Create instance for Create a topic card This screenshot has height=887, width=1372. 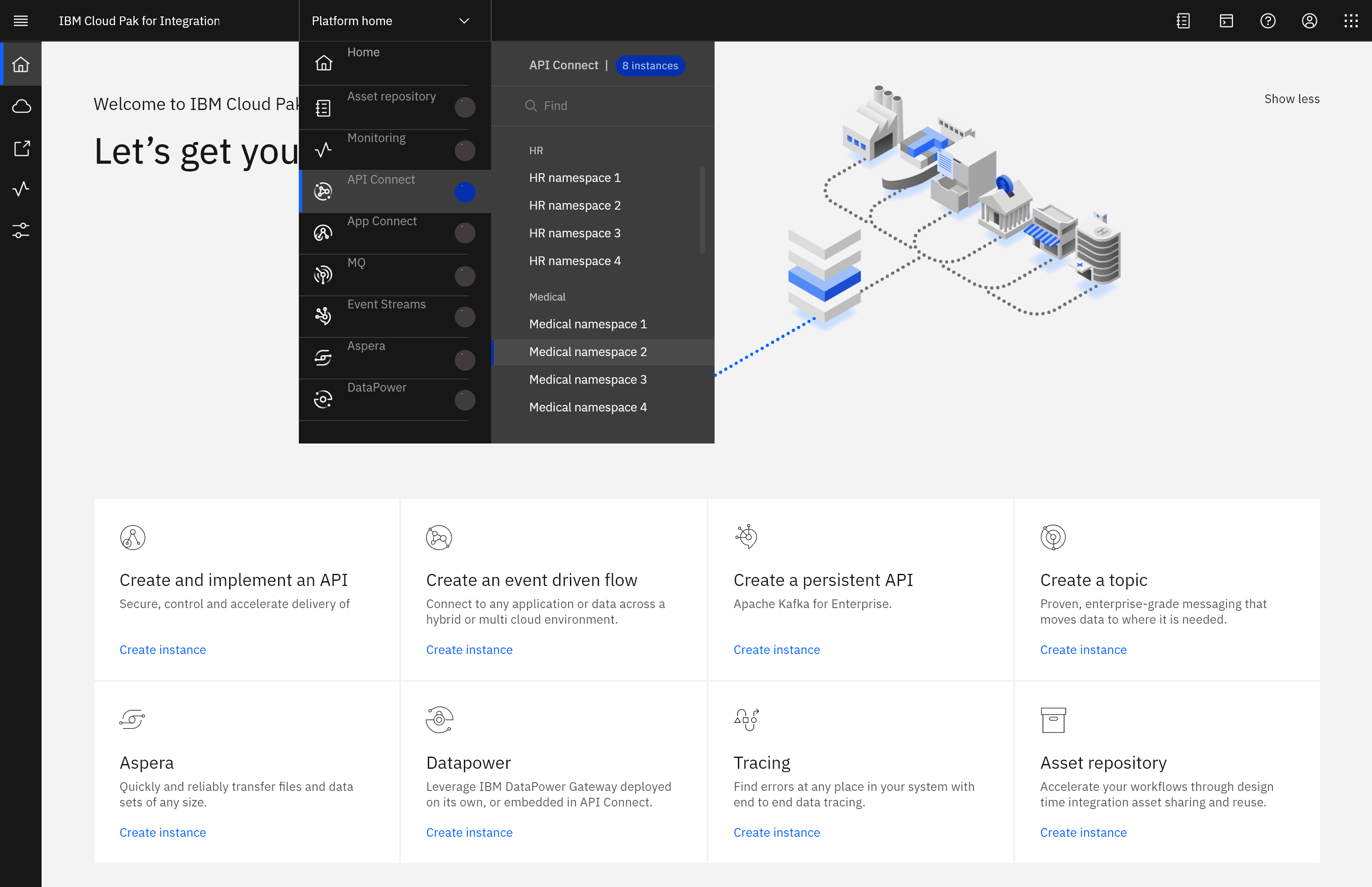[x=1084, y=650]
